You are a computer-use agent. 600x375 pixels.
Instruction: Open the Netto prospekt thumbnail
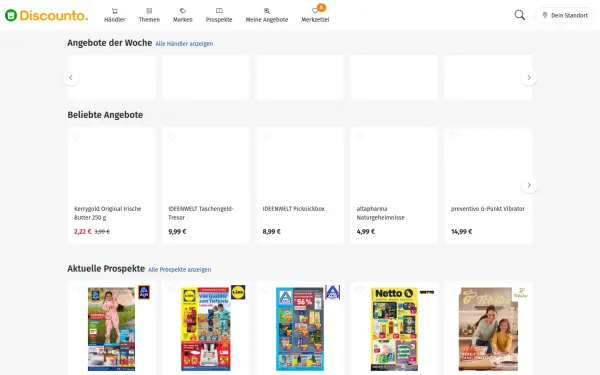pyautogui.click(x=394, y=329)
